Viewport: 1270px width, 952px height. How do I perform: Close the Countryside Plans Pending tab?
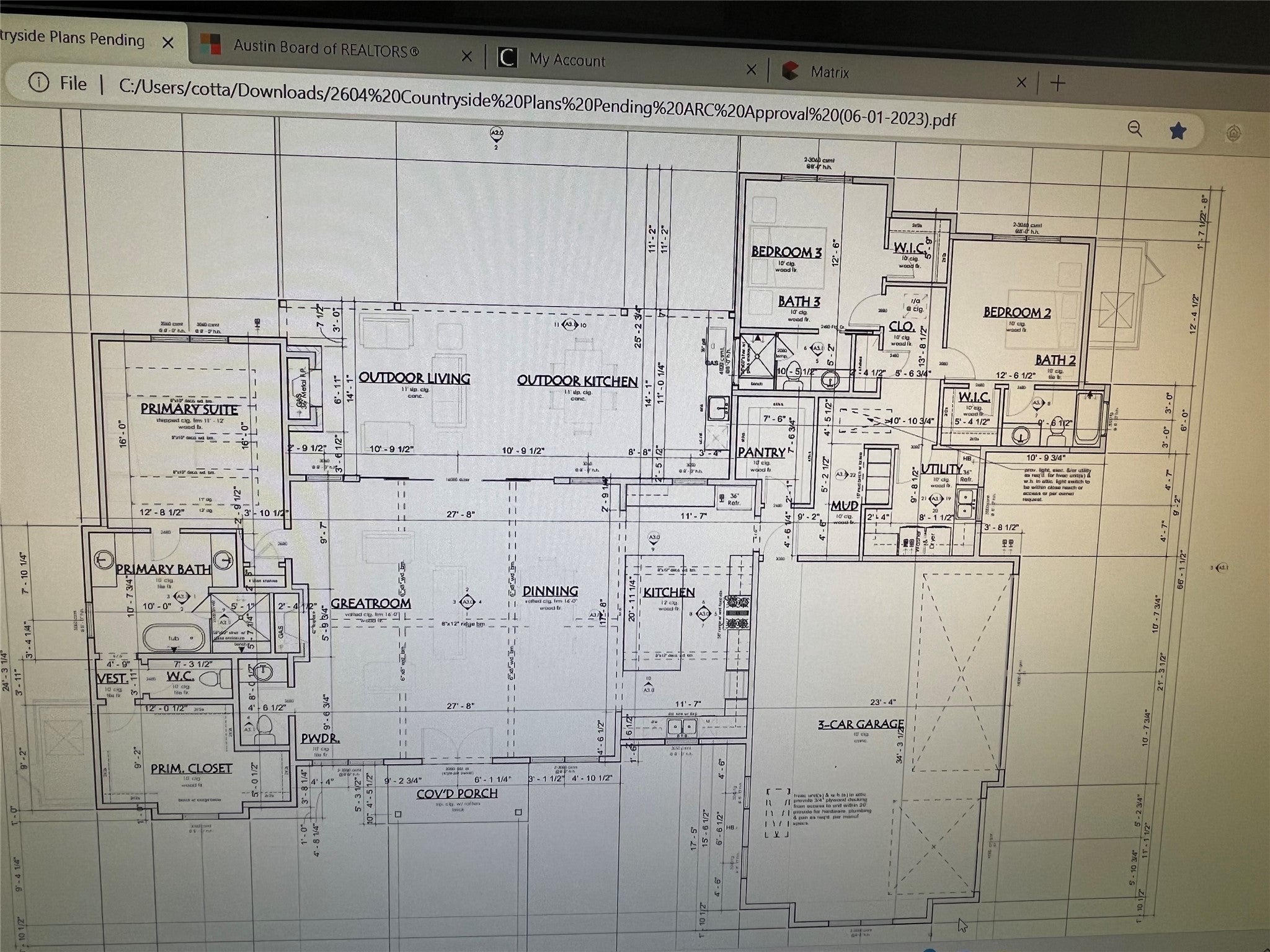(167, 43)
